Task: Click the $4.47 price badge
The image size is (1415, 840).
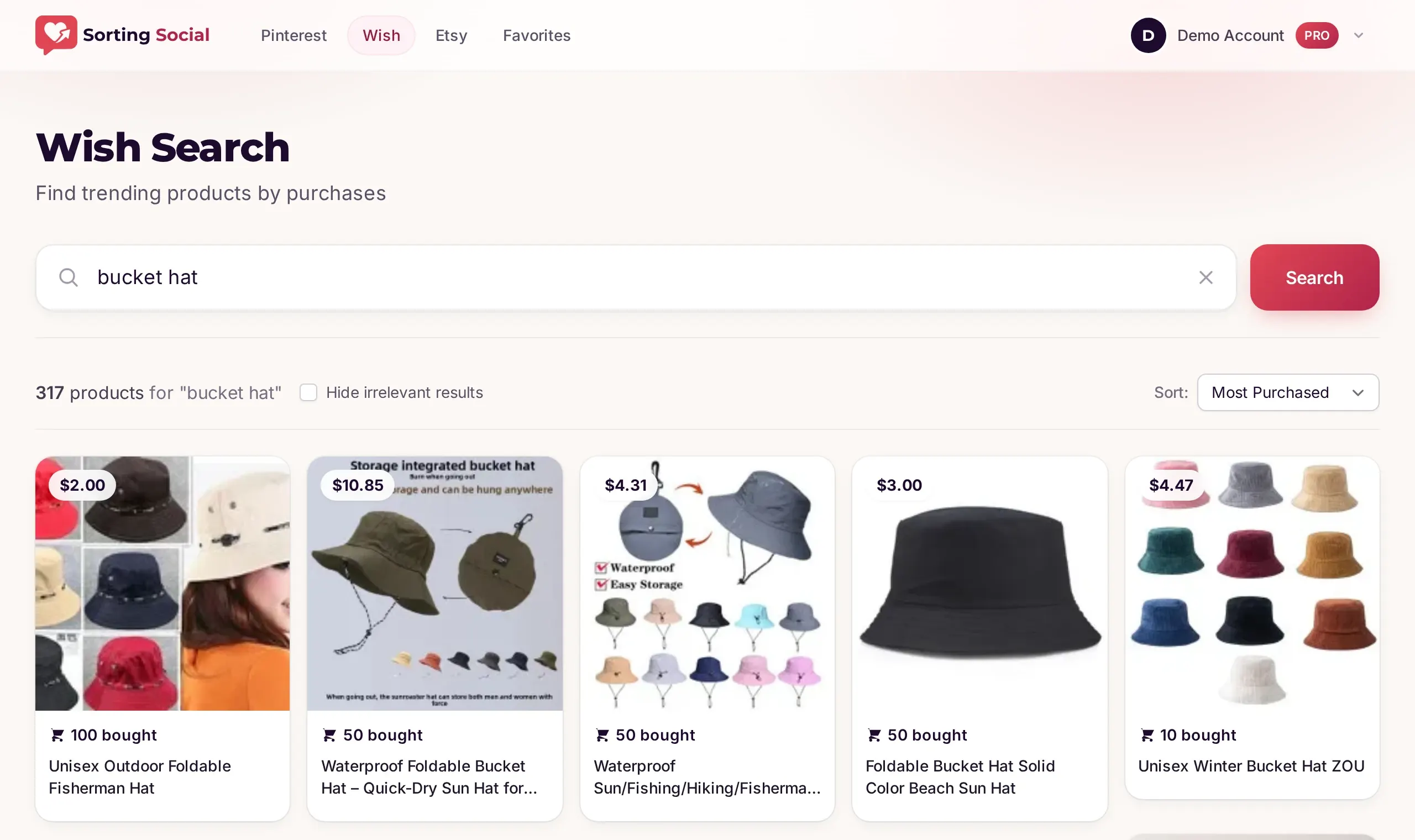Action: click(1171, 485)
